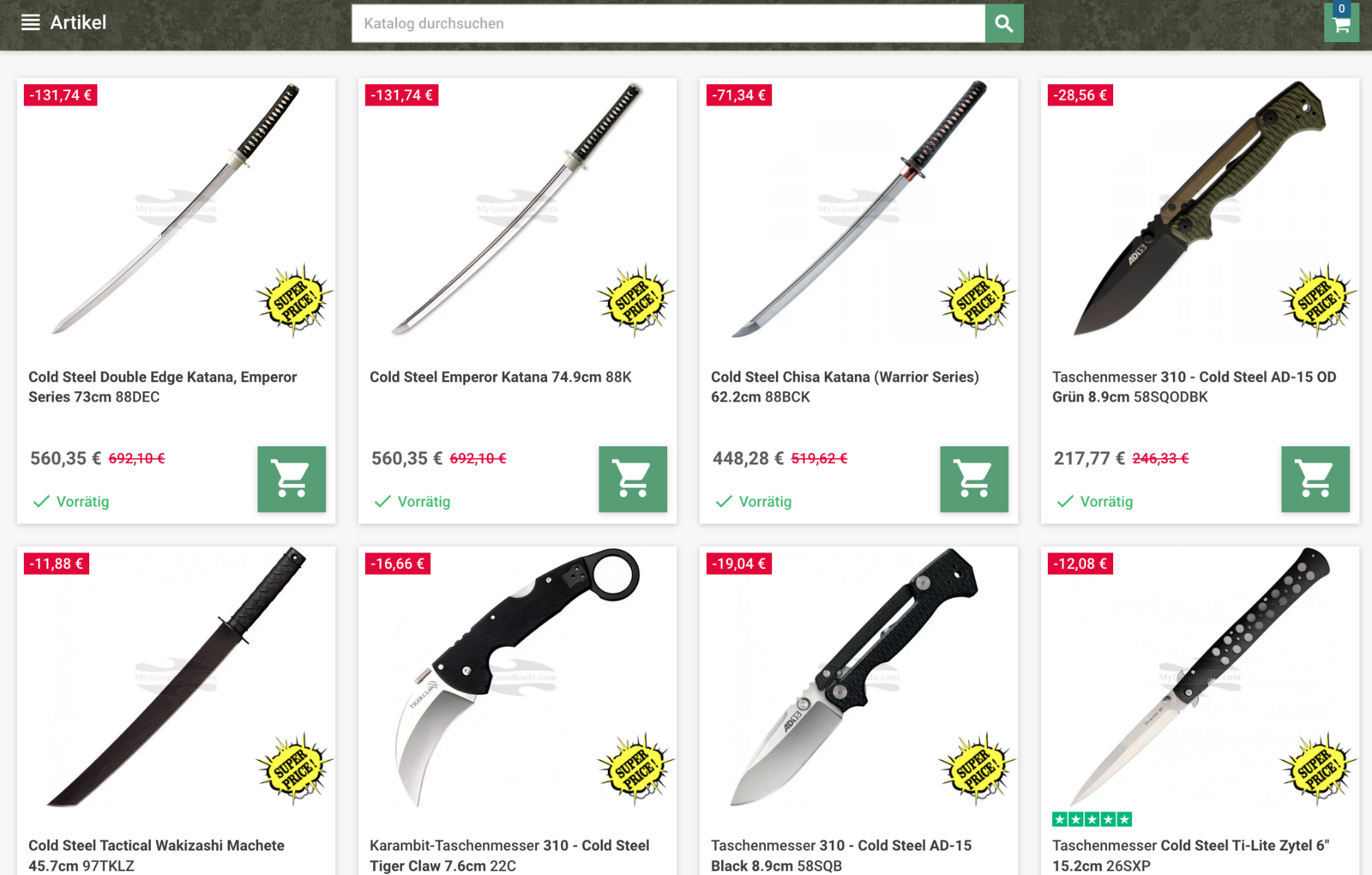This screenshot has width=1372, height=875.
Task: Open the Artikel hamburger menu
Action: pos(31,22)
